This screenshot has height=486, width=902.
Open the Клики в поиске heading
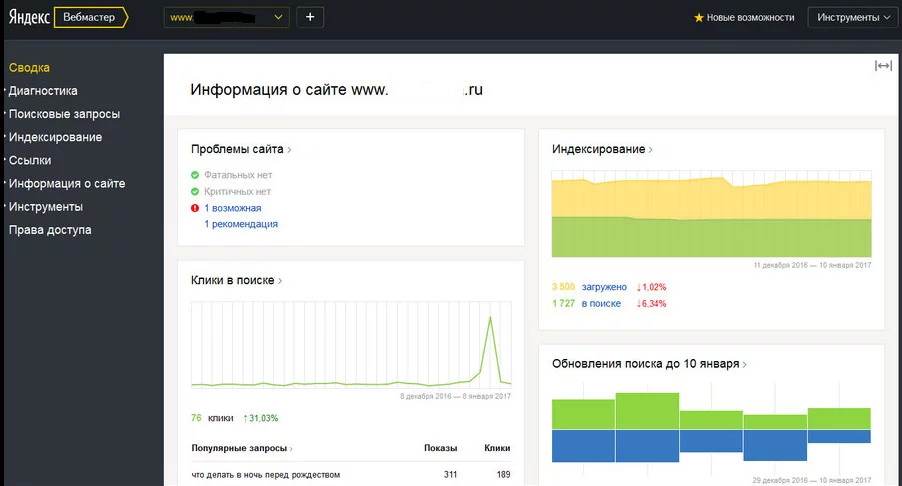click(232, 280)
